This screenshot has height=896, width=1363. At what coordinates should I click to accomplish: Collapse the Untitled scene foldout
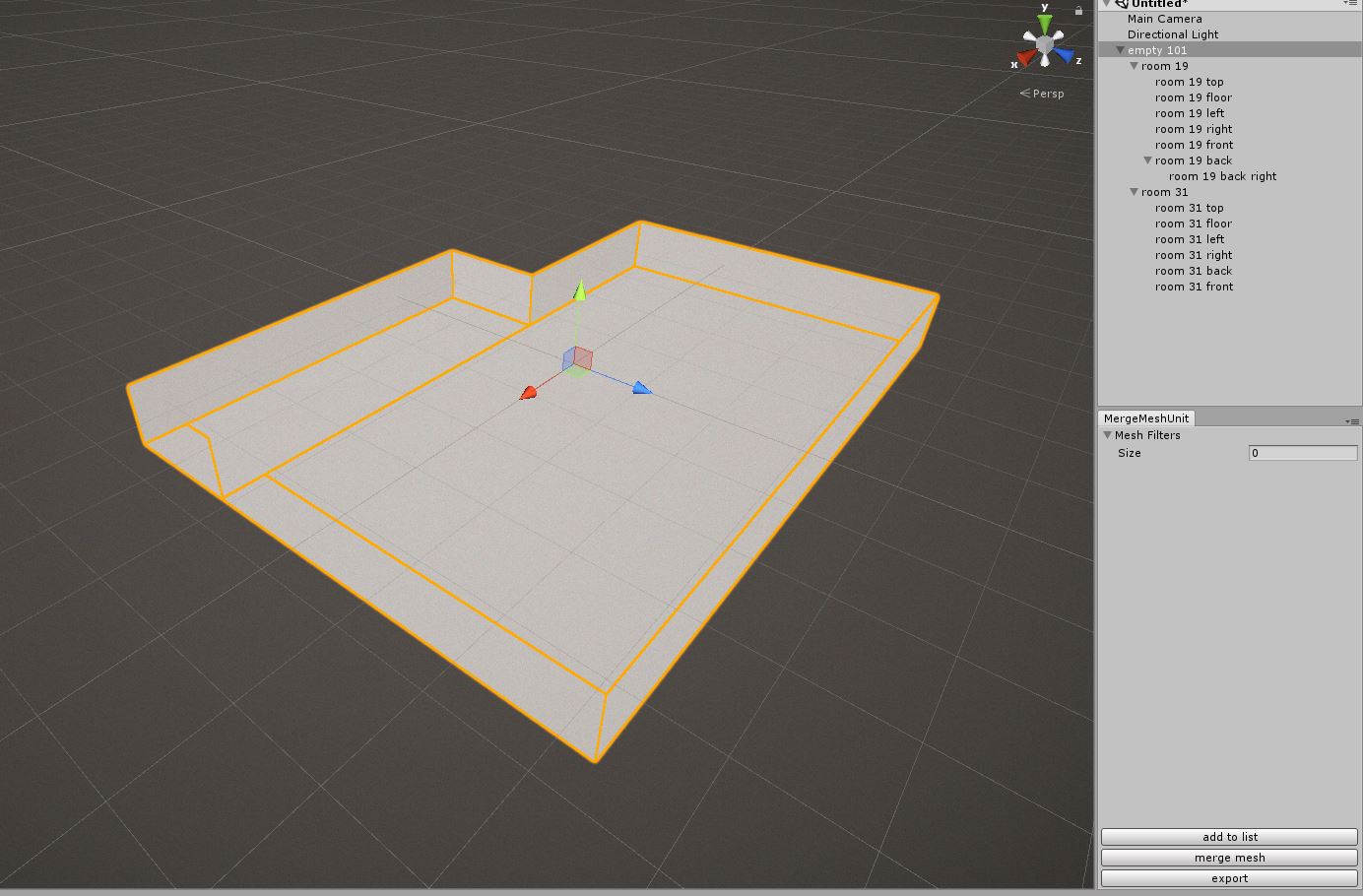tap(1106, 4)
